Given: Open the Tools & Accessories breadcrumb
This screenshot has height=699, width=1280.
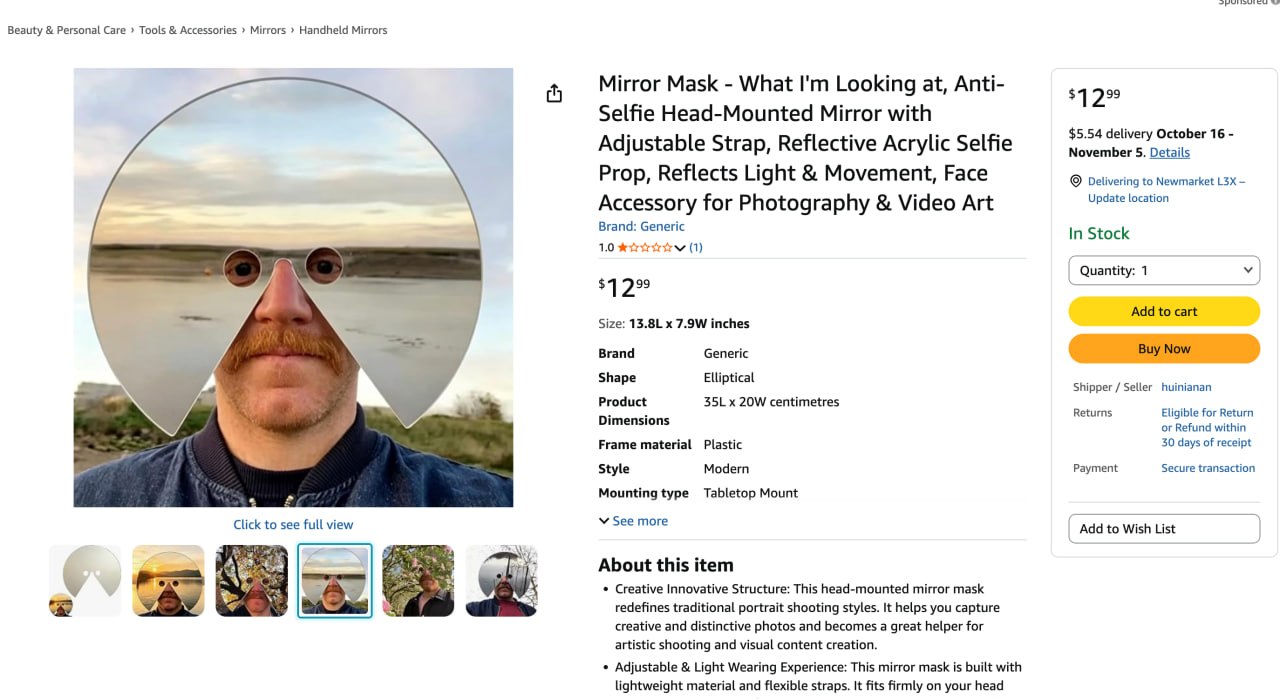Looking at the screenshot, I should [188, 30].
